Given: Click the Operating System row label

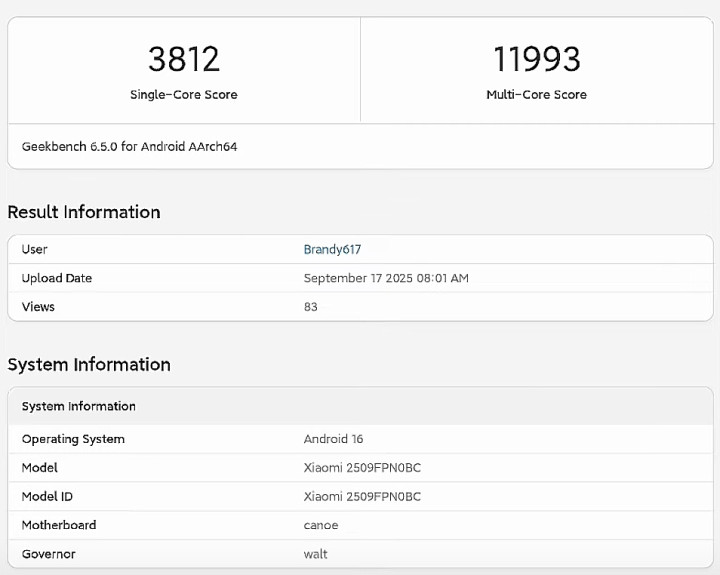Looking at the screenshot, I should point(73,439).
